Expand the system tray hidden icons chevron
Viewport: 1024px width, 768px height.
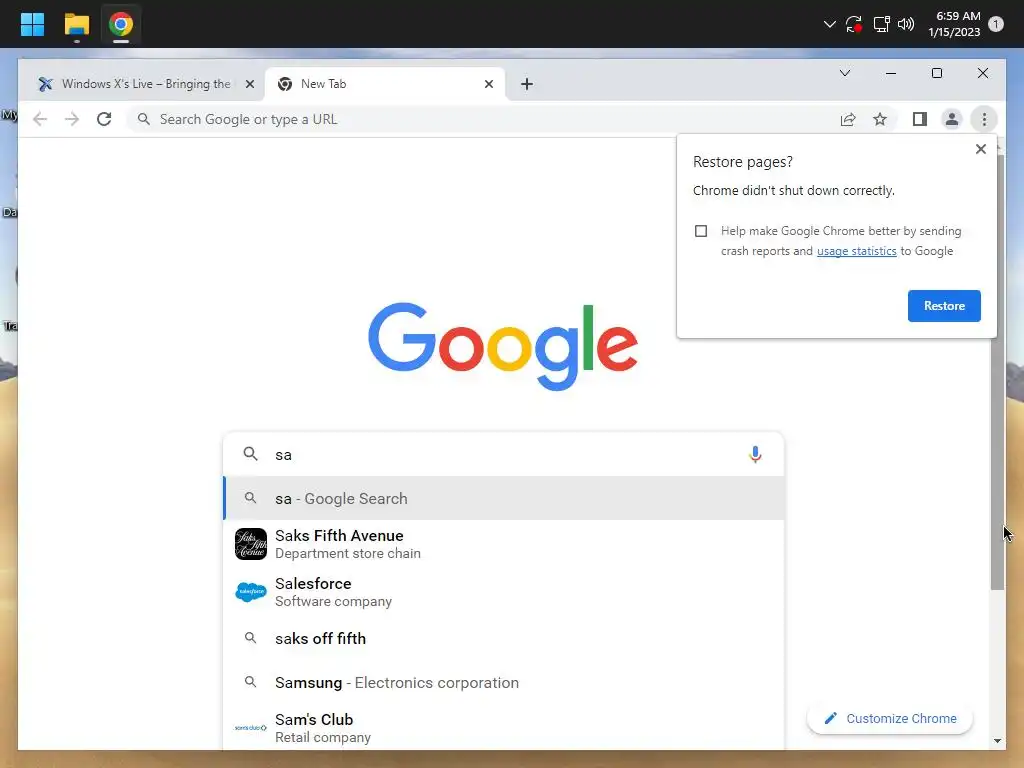tap(829, 24)
